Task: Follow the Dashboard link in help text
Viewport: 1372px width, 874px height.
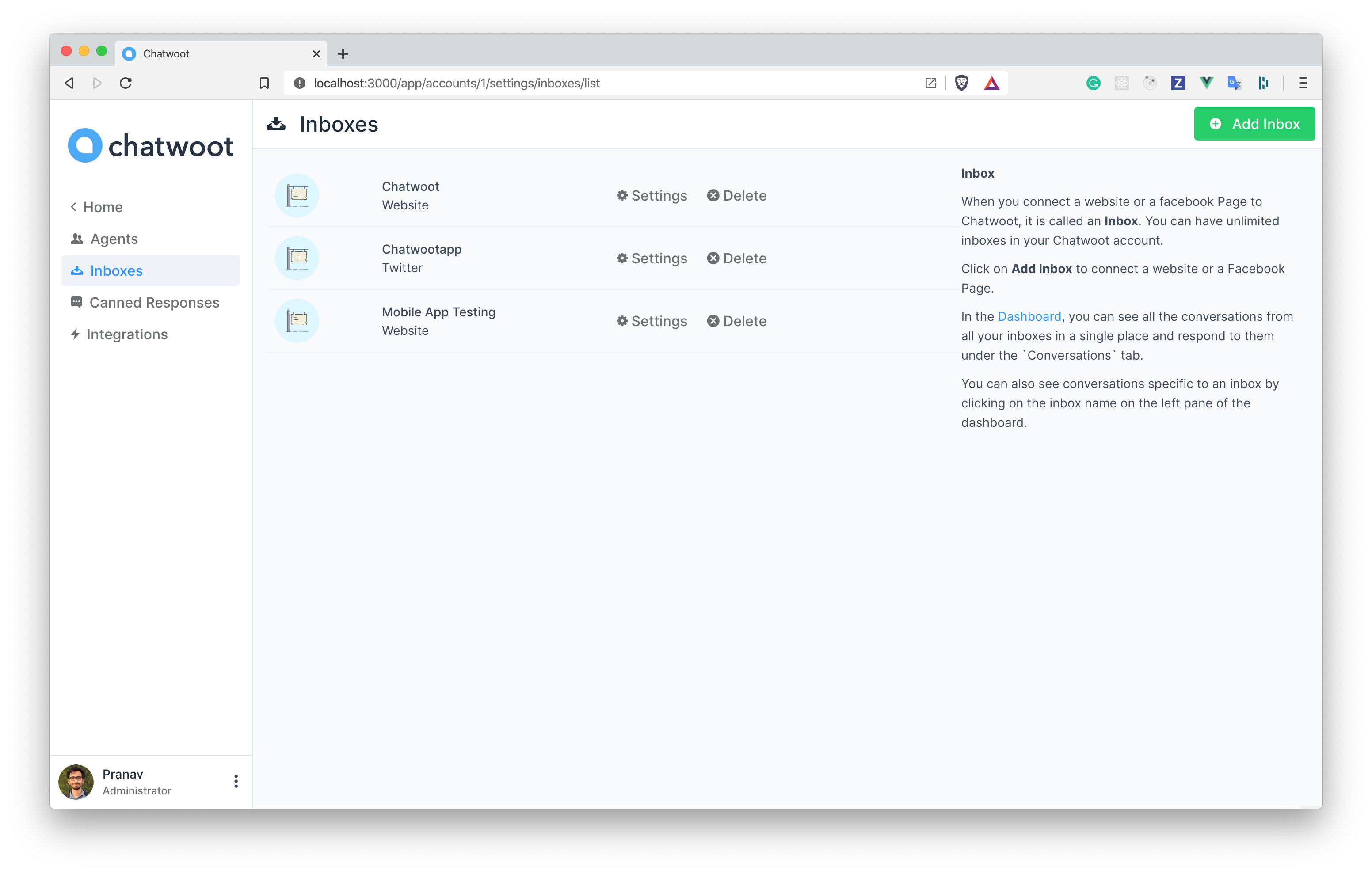Action: coord(1029,316)
